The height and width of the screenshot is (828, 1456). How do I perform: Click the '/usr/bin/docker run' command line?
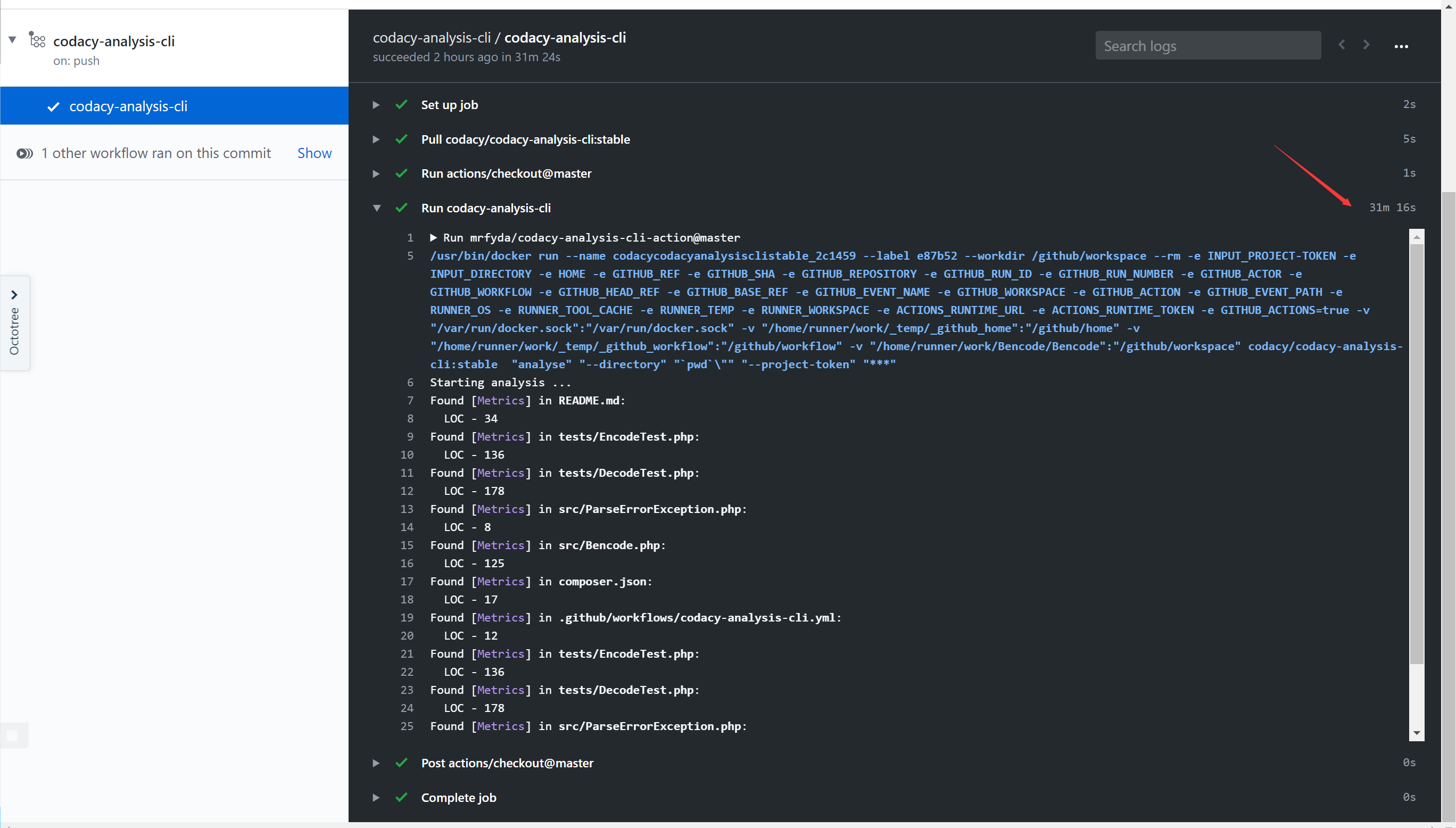point(916,311)
